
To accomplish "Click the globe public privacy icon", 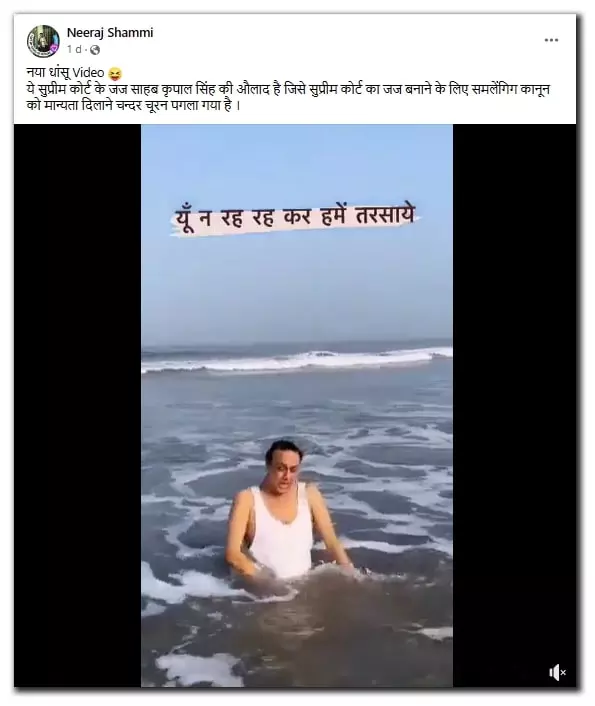I will 95,50.
